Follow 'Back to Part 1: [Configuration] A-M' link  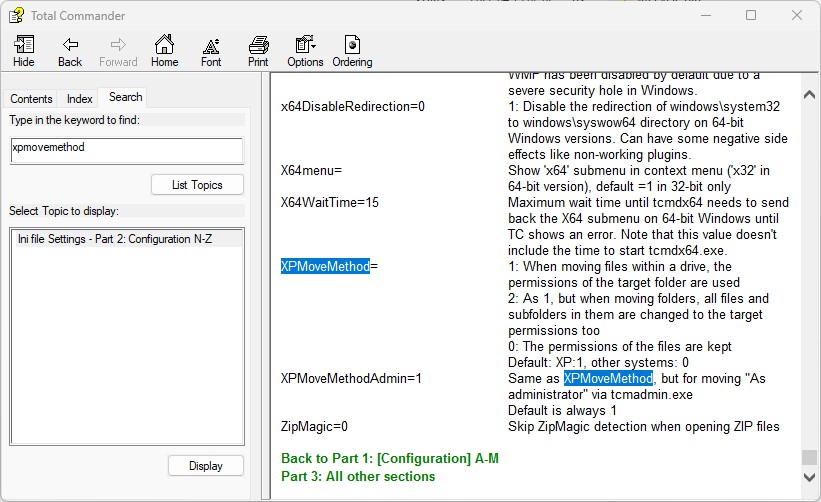390,459
